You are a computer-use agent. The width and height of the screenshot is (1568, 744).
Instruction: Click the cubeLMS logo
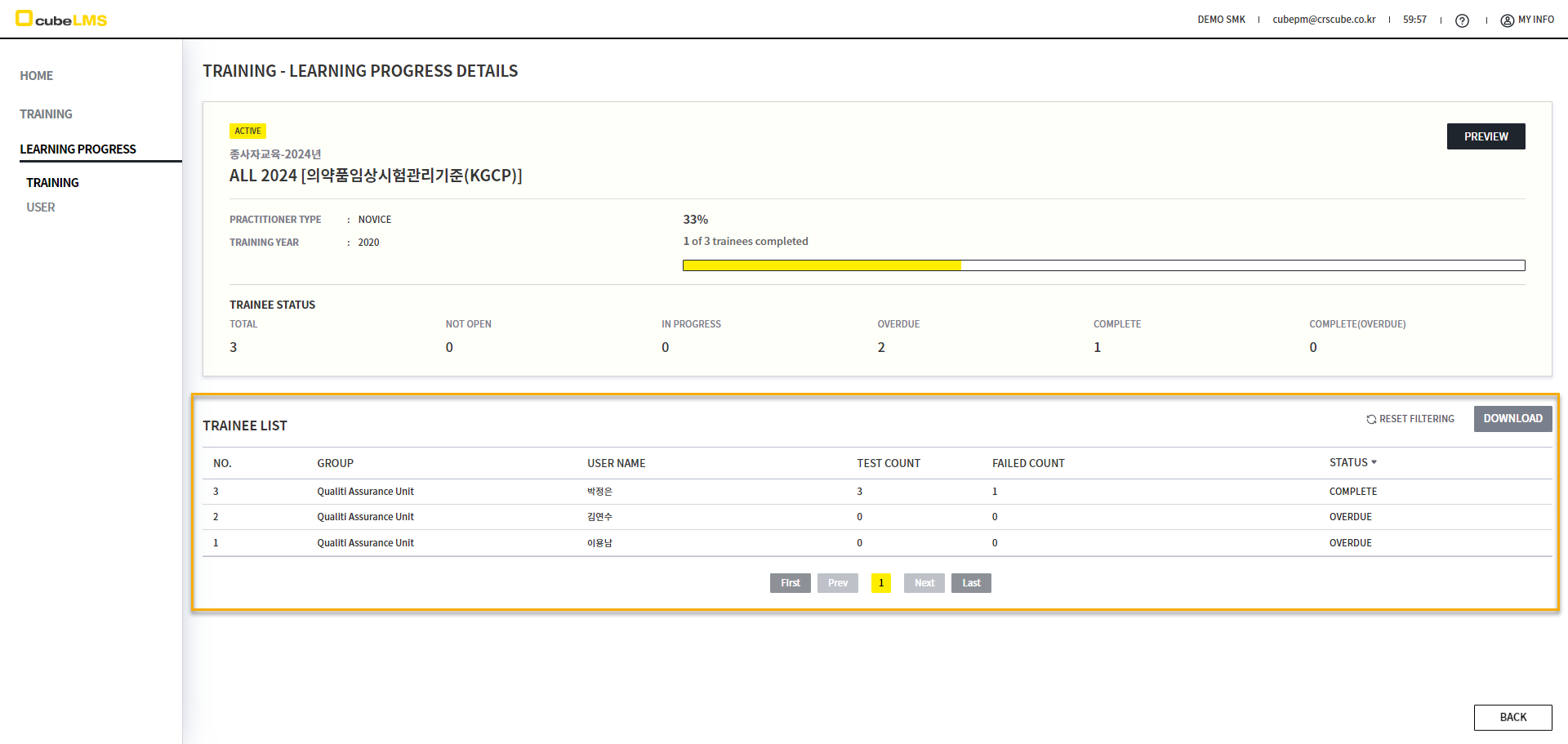(x=61, y=19)
